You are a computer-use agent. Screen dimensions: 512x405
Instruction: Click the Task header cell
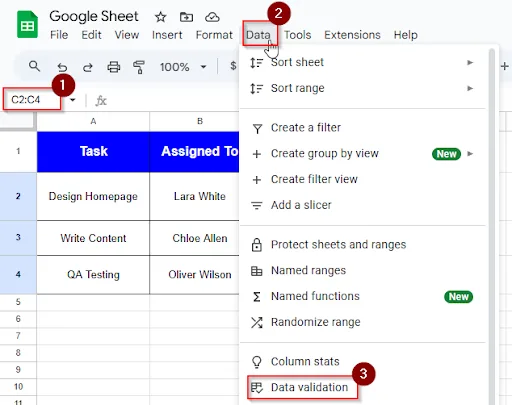(93, 152)
